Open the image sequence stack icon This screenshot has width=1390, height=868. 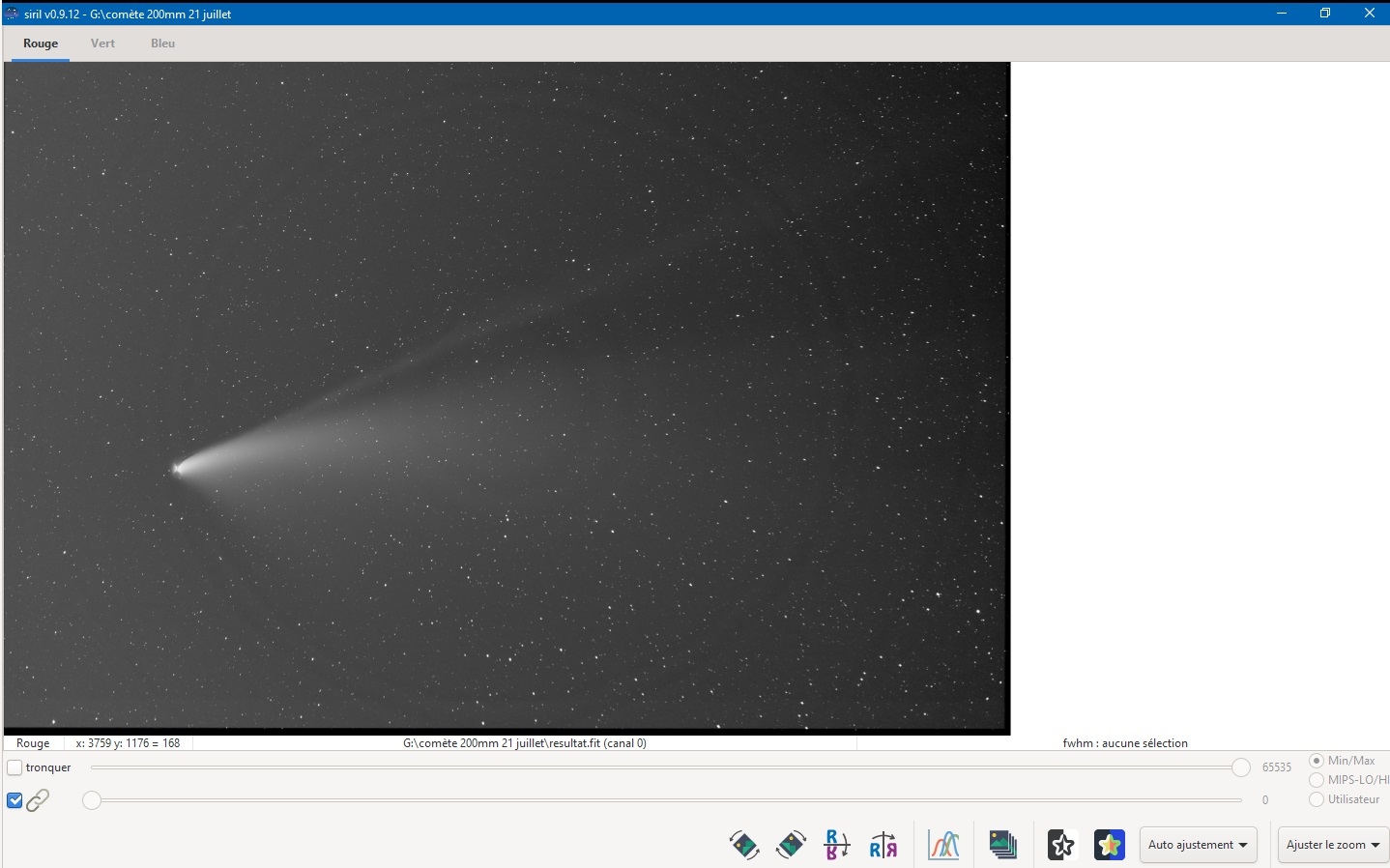[x=1003, y=845]
